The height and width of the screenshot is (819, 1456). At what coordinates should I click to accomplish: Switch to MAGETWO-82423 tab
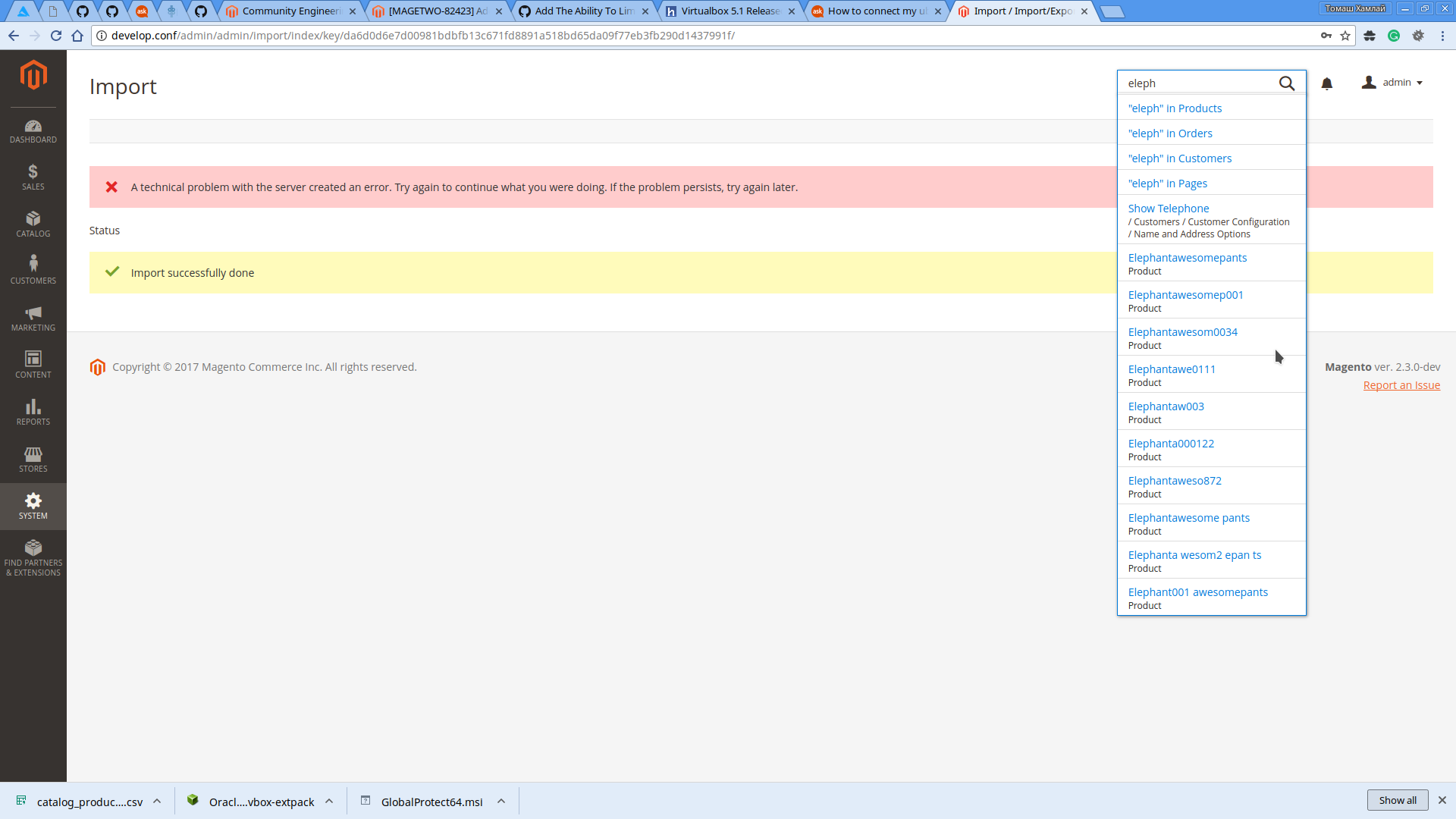pyautogui.click(x=437, y=11)
